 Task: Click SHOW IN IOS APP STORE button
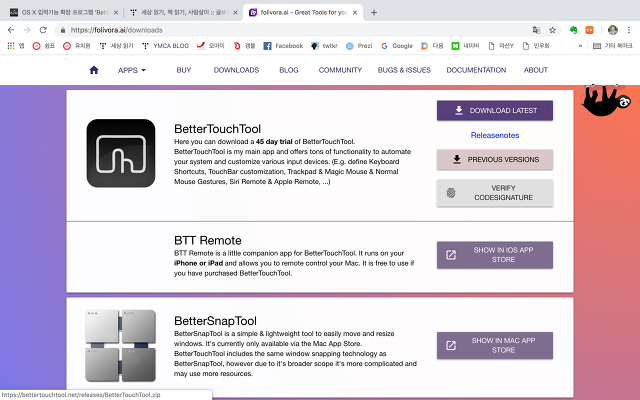[495, 255]
